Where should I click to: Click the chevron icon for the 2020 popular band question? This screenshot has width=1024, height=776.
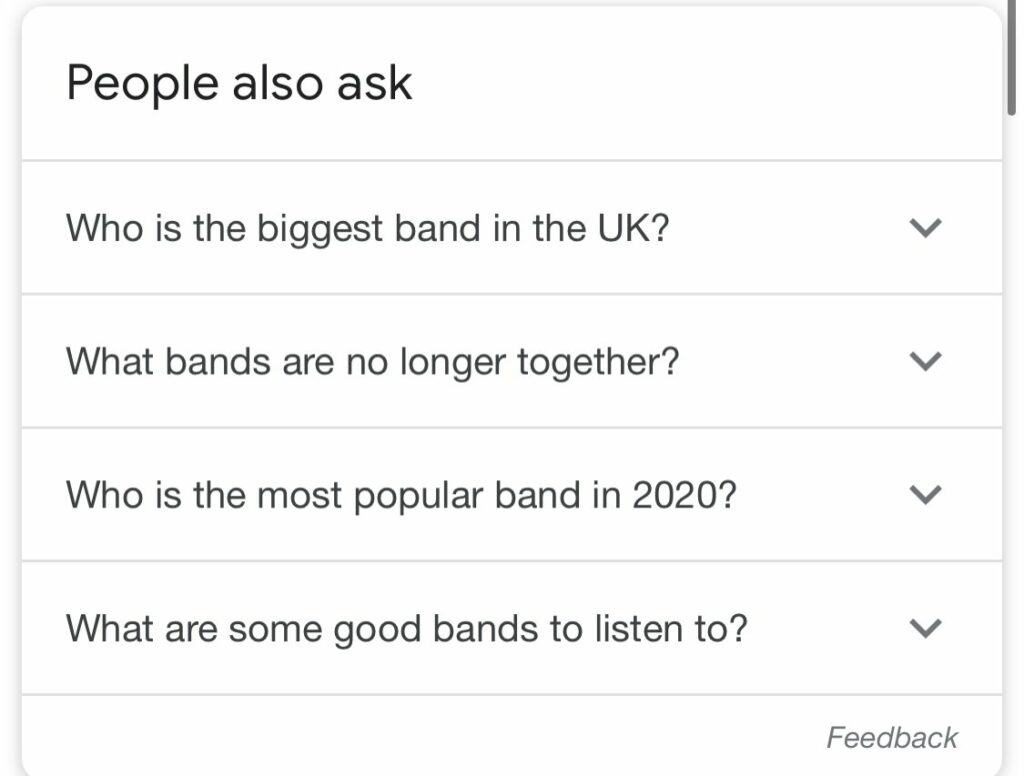pos(925,494)
